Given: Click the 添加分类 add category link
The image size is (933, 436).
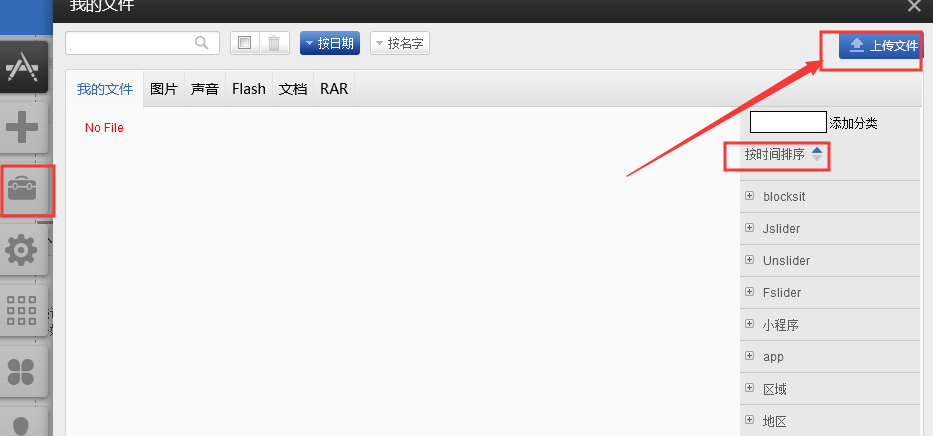Looking at the screenshot, I should pos(853,123).
